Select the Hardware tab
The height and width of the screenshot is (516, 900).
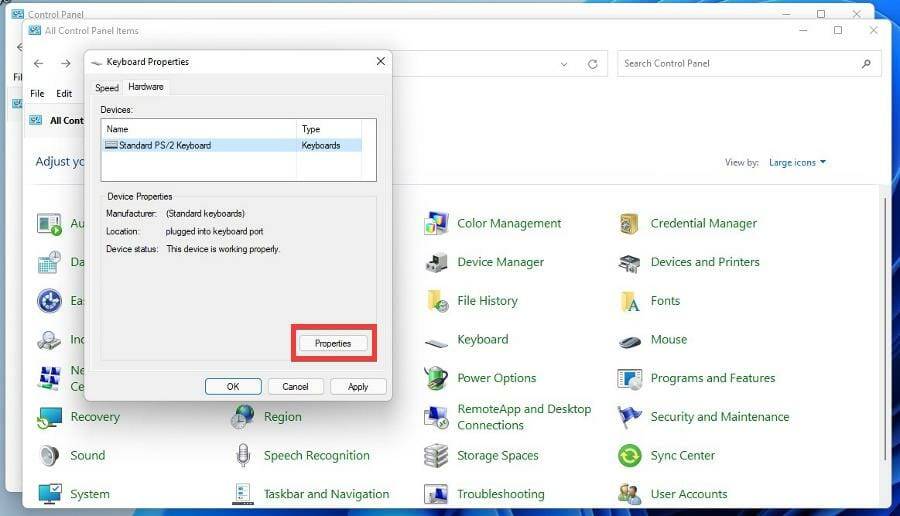146,87
